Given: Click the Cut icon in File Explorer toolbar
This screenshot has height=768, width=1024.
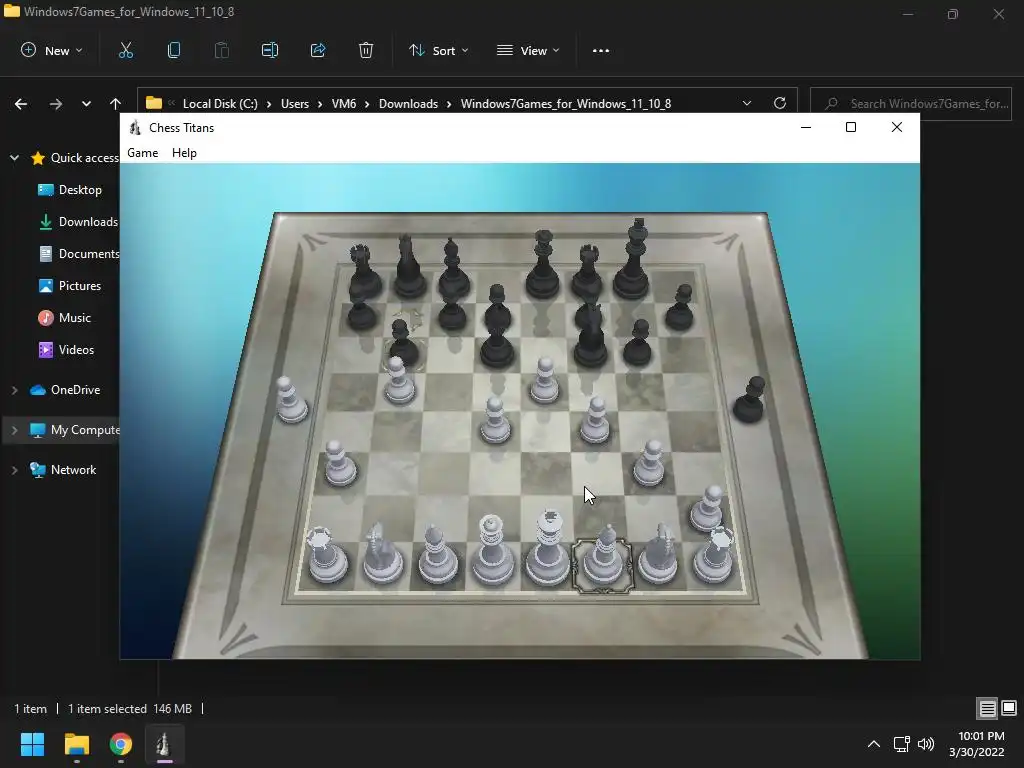Looking at the screenshot, I should (x=126, y=50).
